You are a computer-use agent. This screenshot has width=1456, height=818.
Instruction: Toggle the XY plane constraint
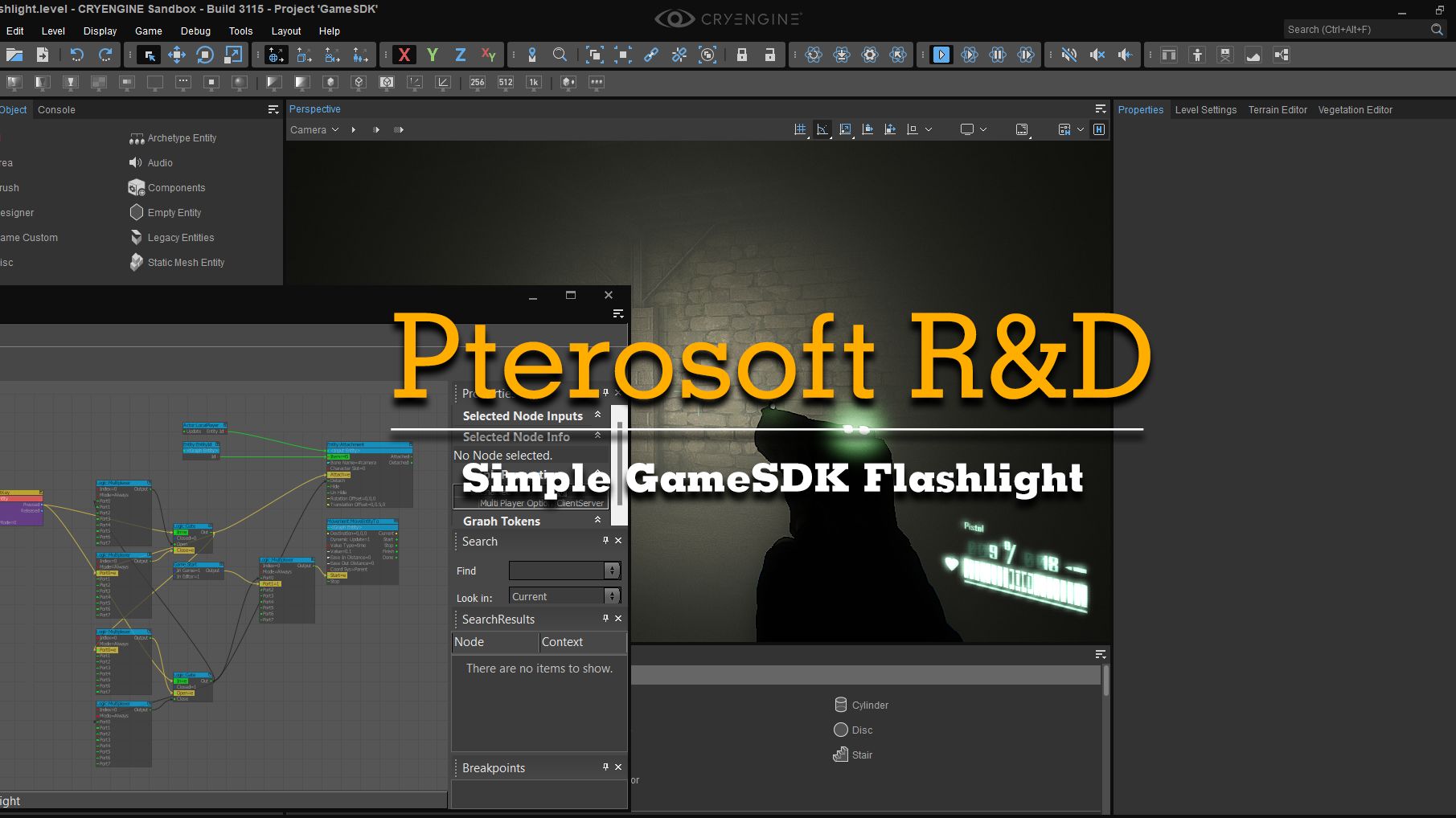point(489,55)
